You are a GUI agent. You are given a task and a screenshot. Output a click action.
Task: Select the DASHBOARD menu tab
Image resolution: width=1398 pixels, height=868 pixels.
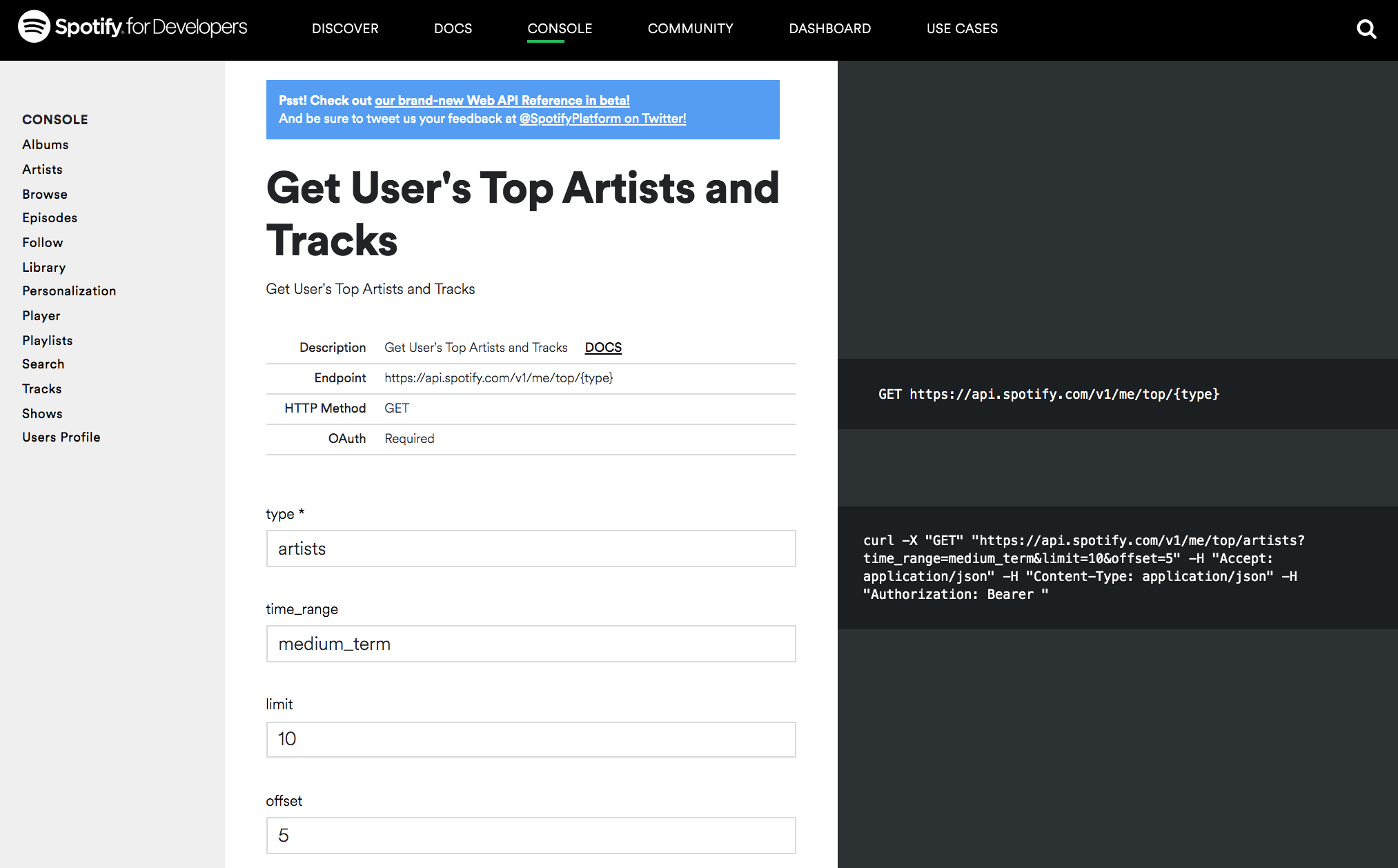(x=831, y=28)
